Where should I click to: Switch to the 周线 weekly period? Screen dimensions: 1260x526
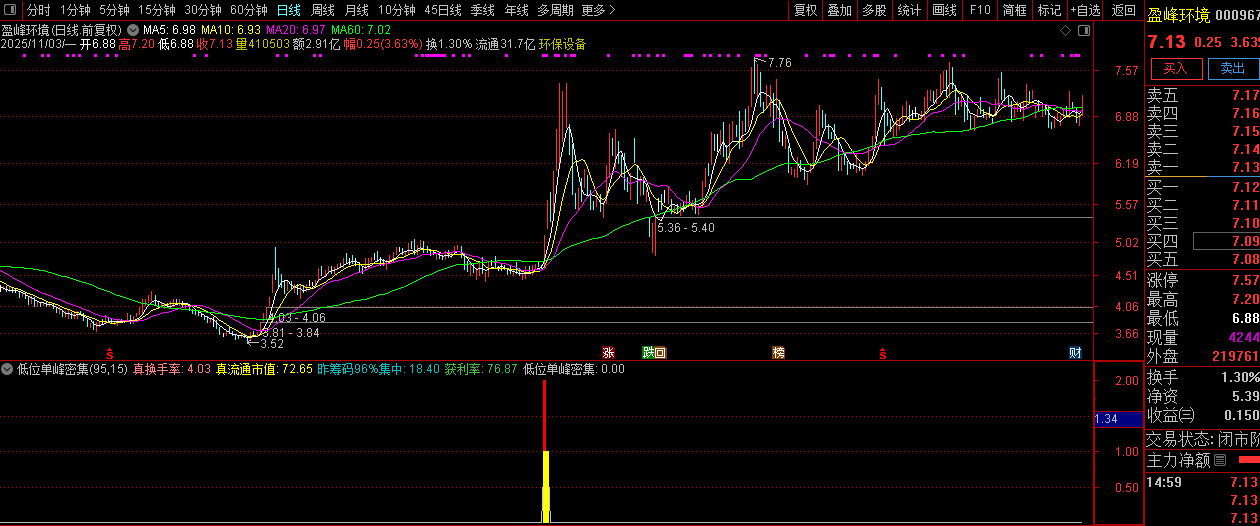[322, 10]
